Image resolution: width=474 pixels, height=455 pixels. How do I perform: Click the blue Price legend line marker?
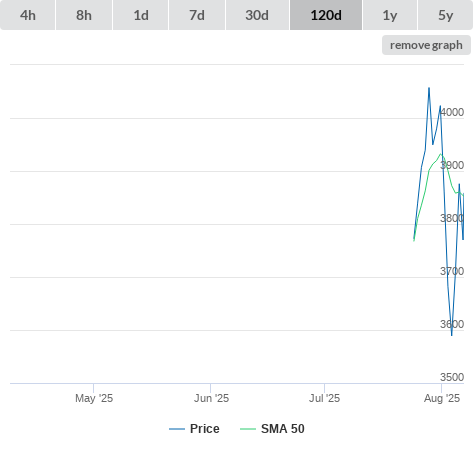[177, 429]
